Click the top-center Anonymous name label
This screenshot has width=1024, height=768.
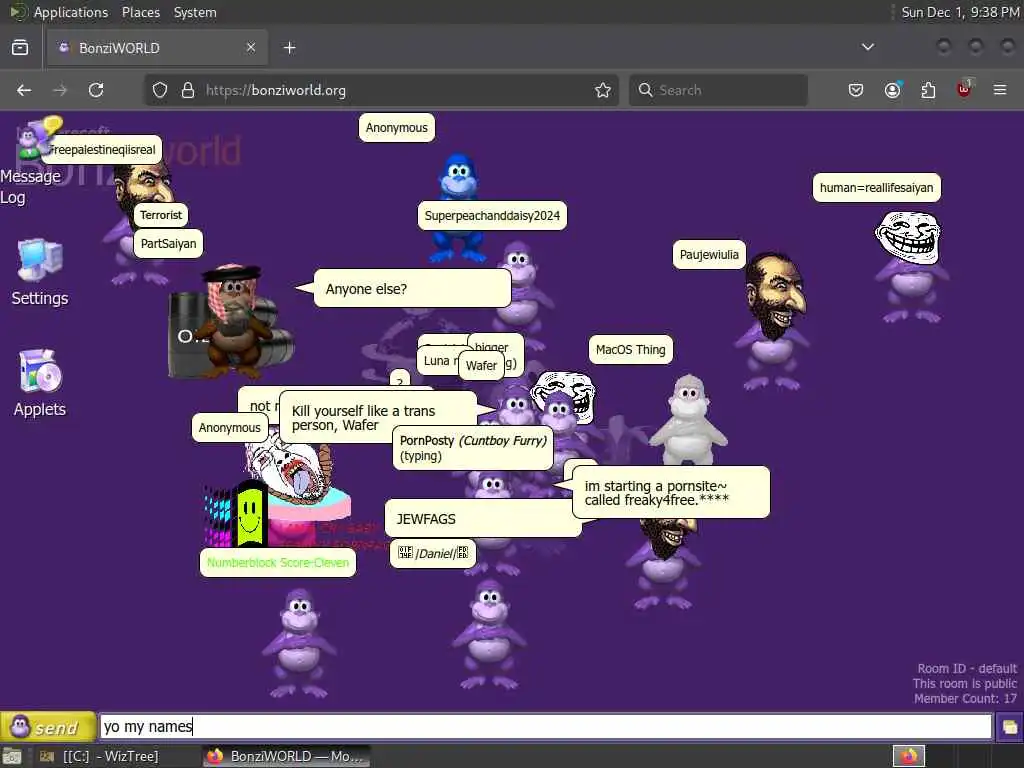[x=396, y=127]
